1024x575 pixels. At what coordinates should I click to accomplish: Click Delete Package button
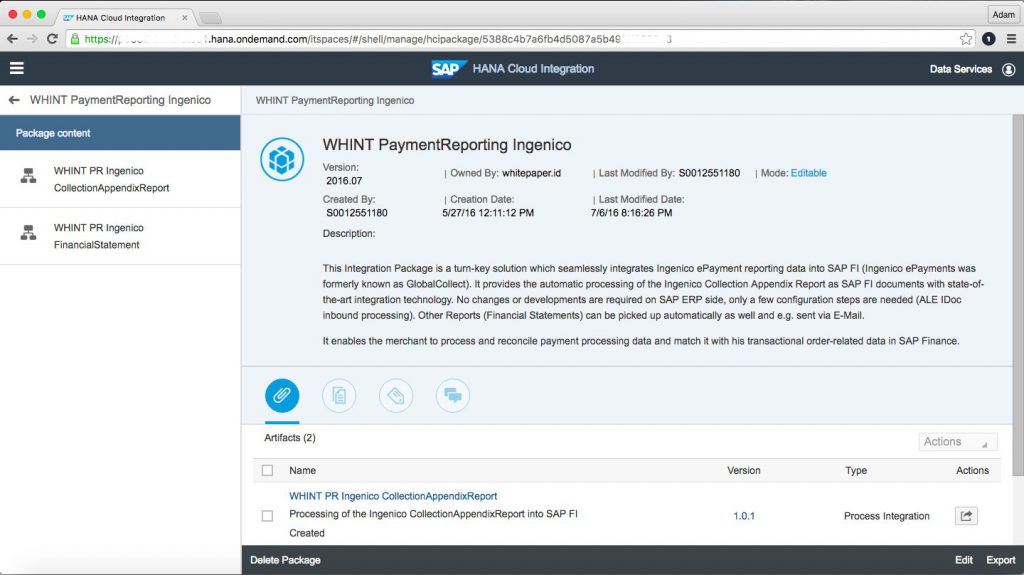tap(285, 560)
